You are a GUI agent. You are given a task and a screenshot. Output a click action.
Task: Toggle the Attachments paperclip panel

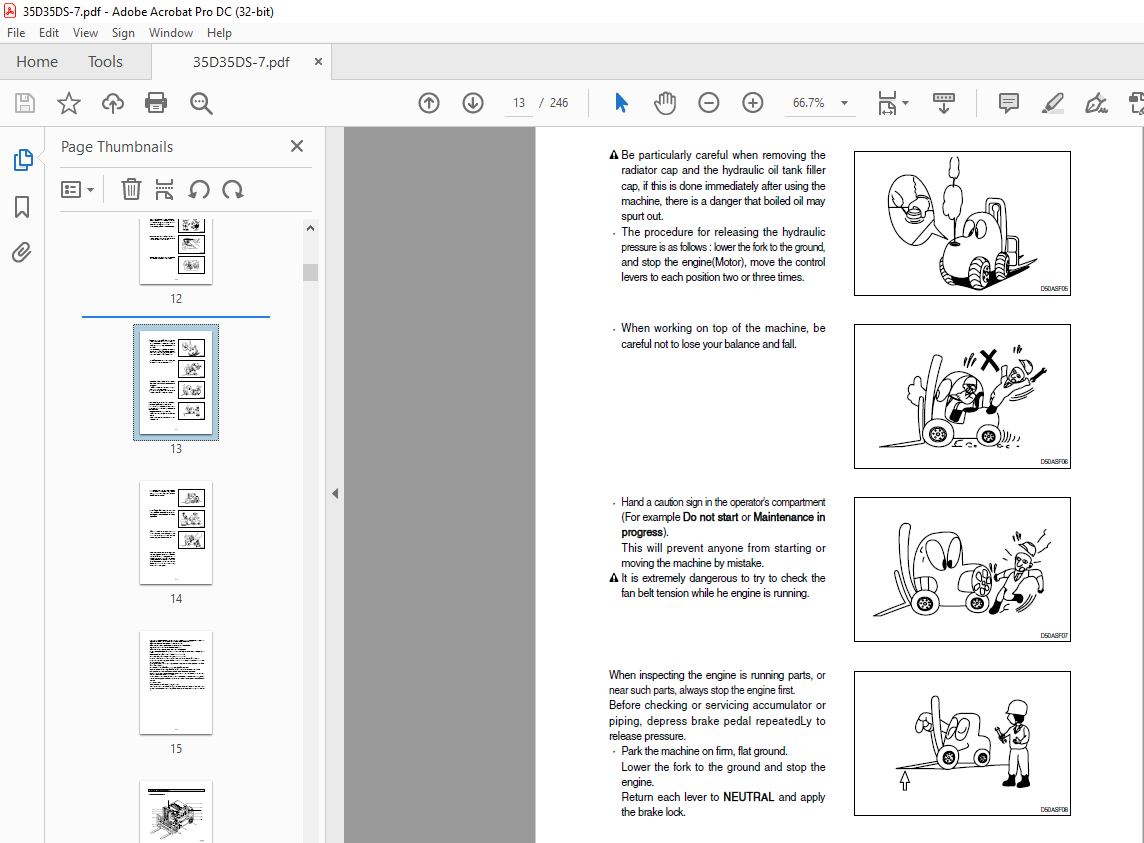click(22, 252)
